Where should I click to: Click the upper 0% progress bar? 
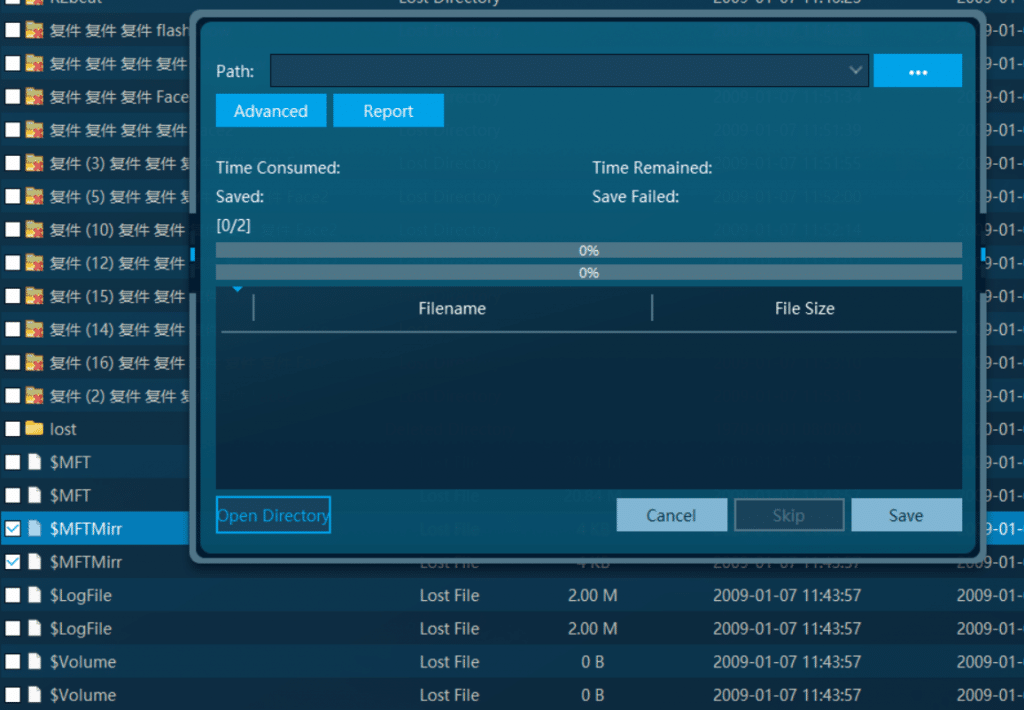588,250
